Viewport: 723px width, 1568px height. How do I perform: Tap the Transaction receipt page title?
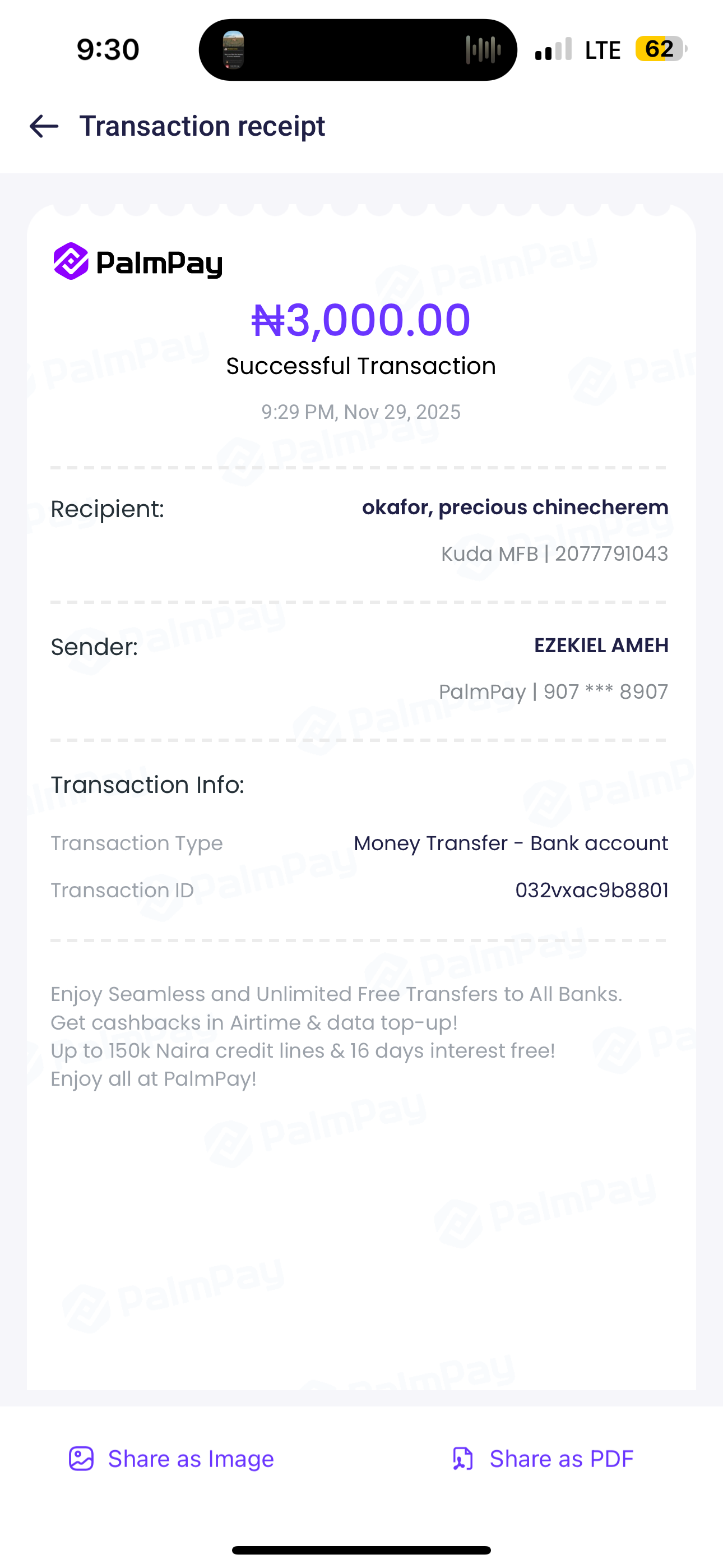(202, 127)
